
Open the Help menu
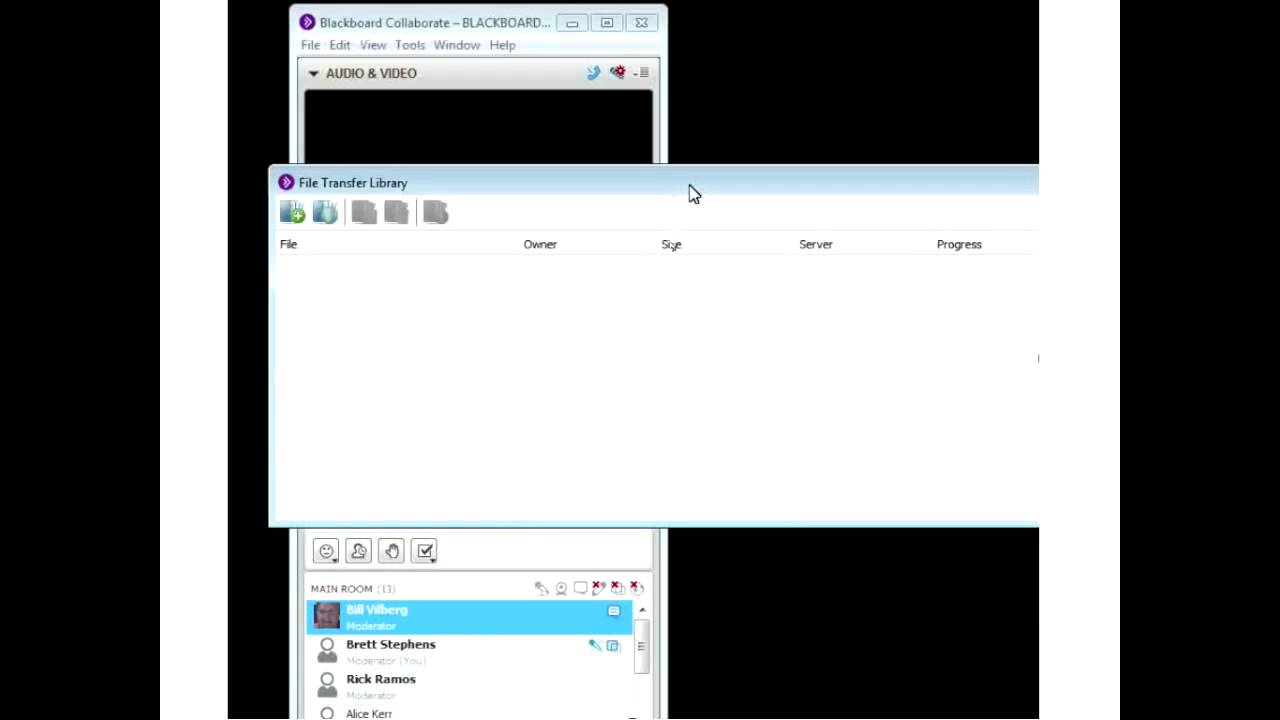pos(503,45)
